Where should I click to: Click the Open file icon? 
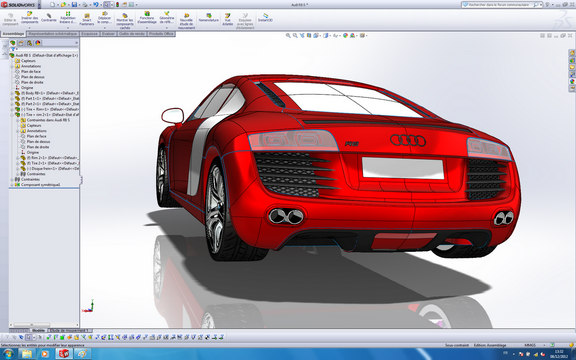tap(63, 4)
